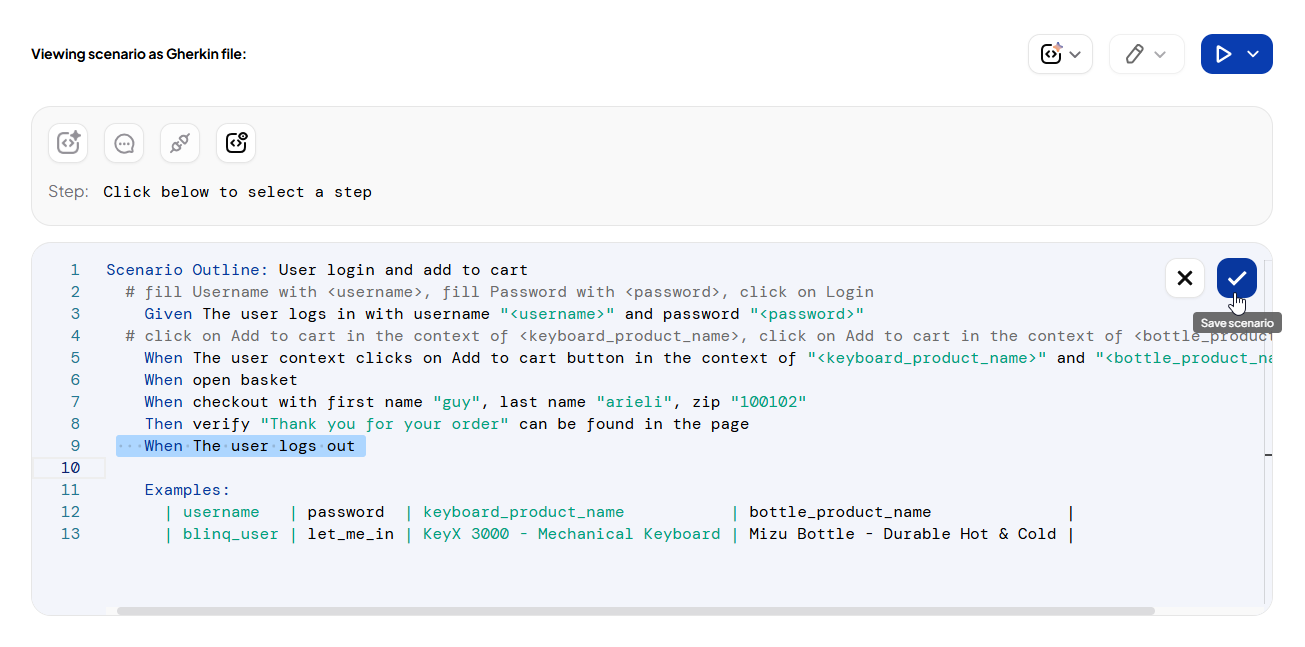The height and width of the screenshot is (647, 1305).
Task: Click the 'Then verify' thank you step
Action: click(x=446, y=424)
